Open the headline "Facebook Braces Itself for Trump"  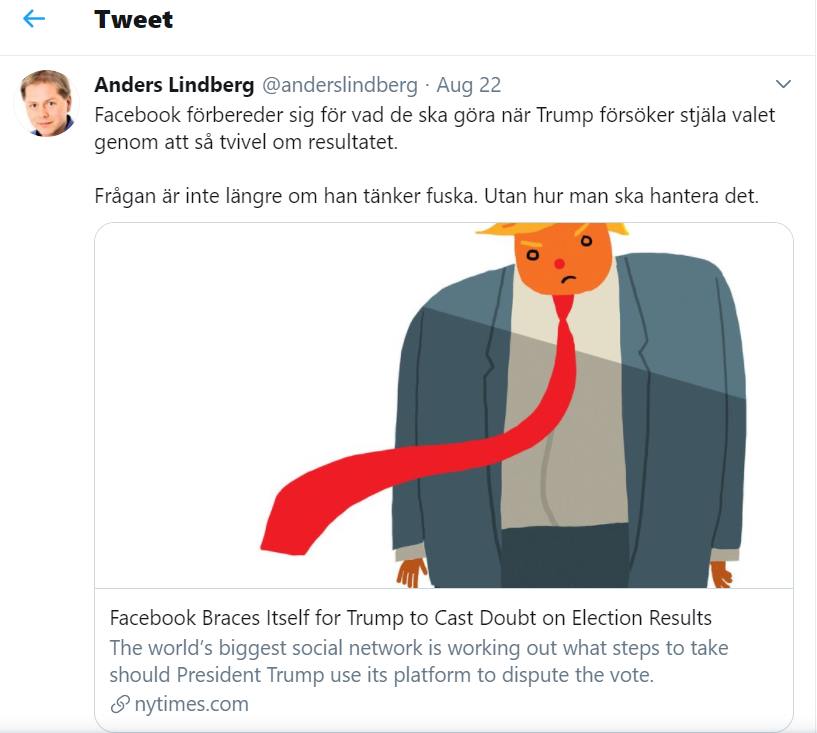pos(410,617)
